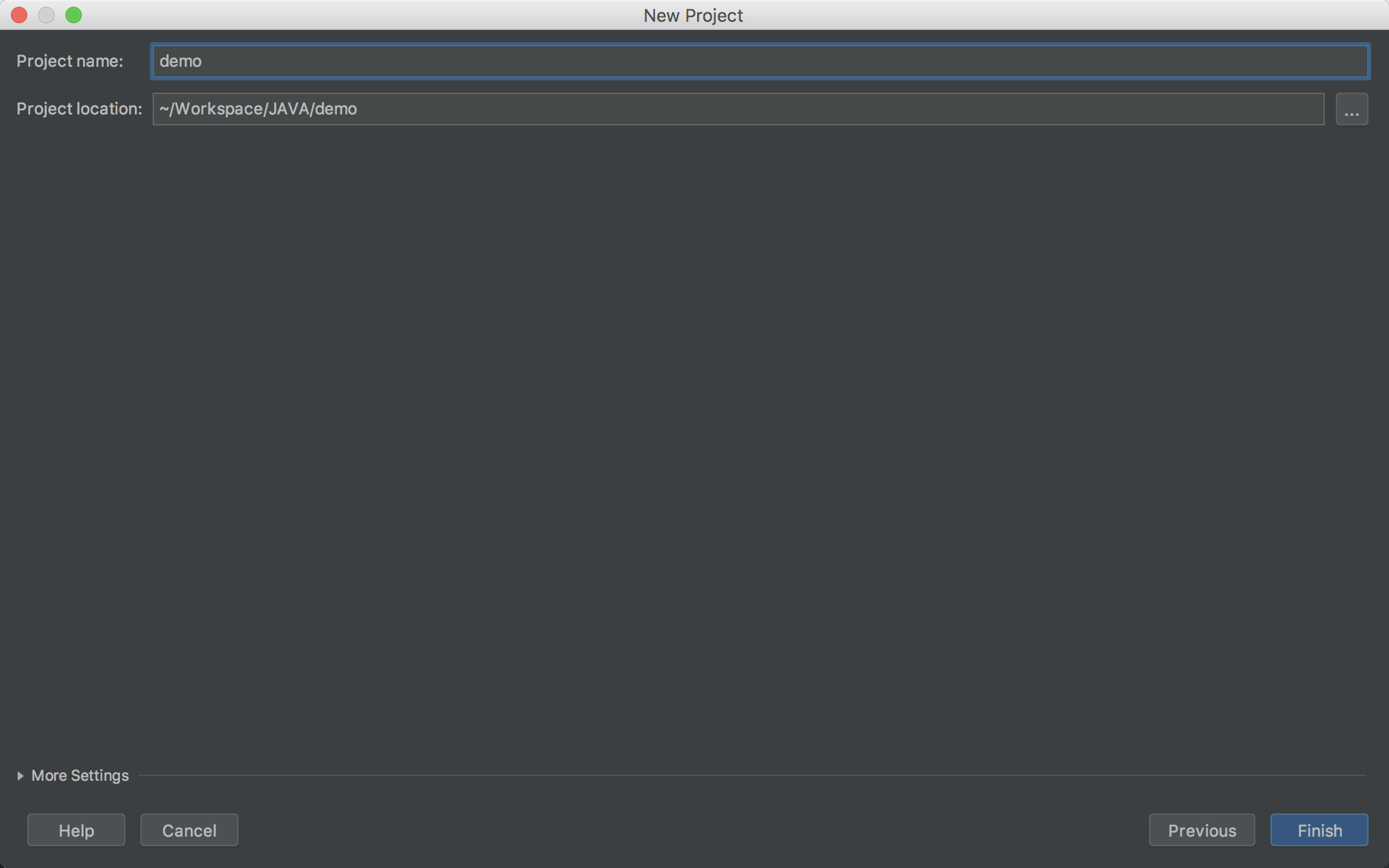Click the Previous button
Viewport: 1389px width, 868px height.
1201,830
